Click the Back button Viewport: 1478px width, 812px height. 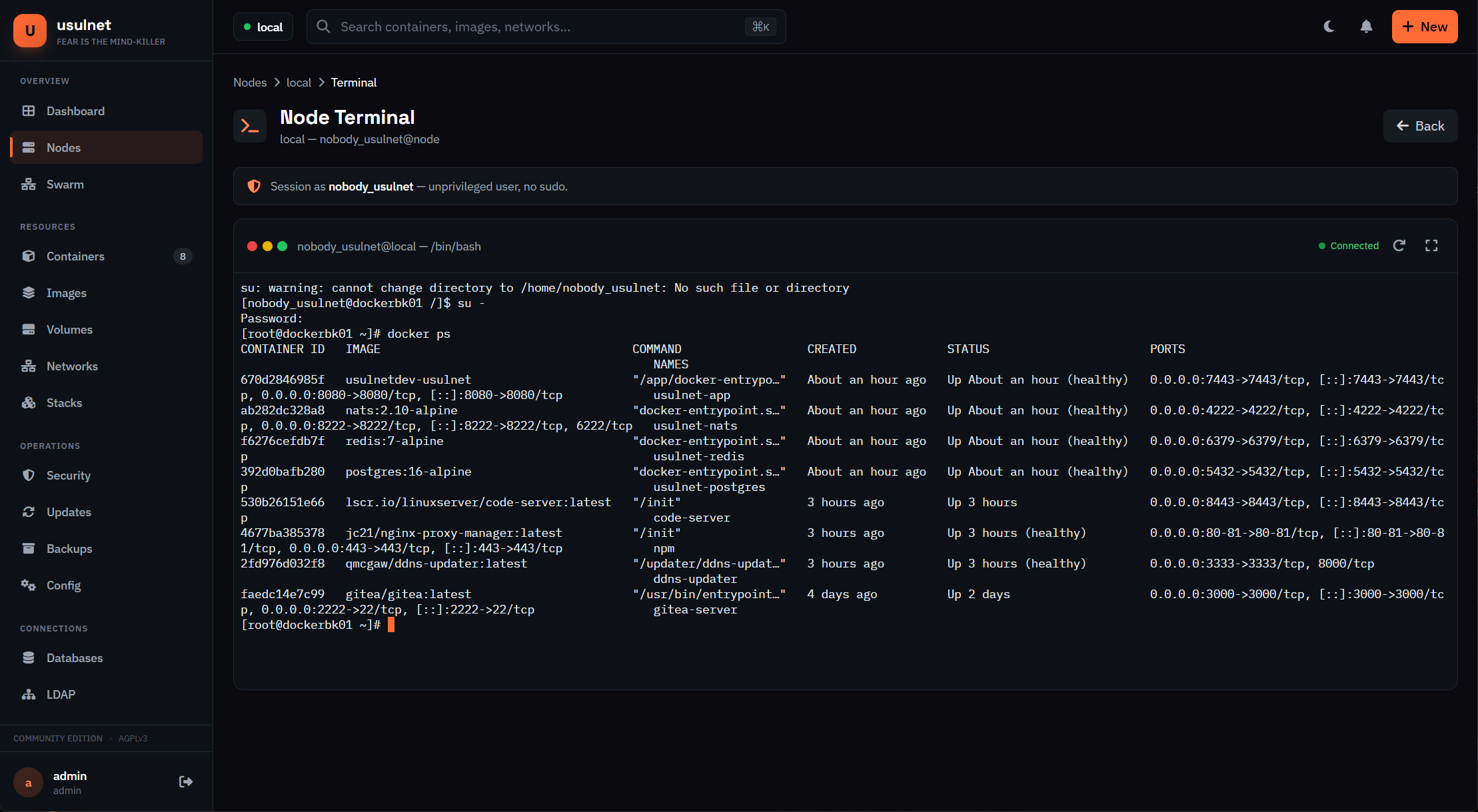tap(1420, 125)
